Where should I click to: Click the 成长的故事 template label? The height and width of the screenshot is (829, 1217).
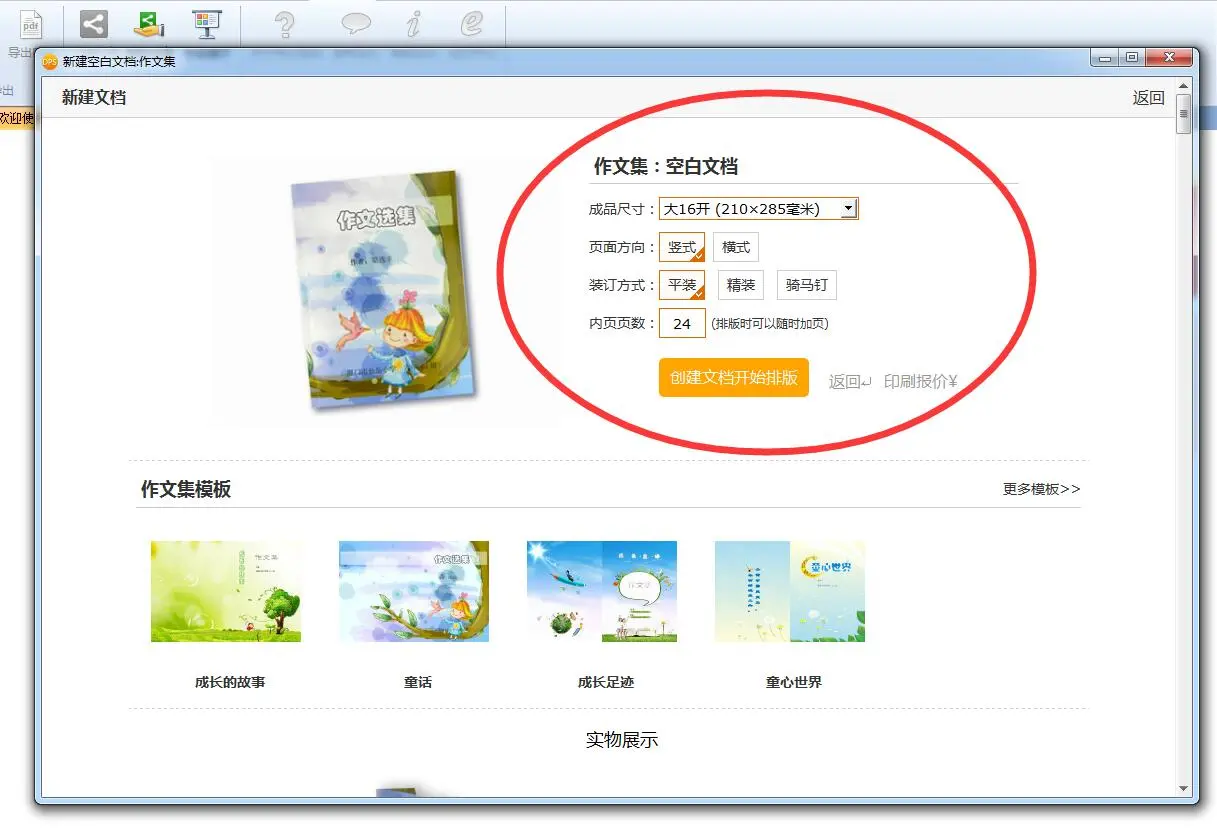pyautogui.click(x=230, y=682)
